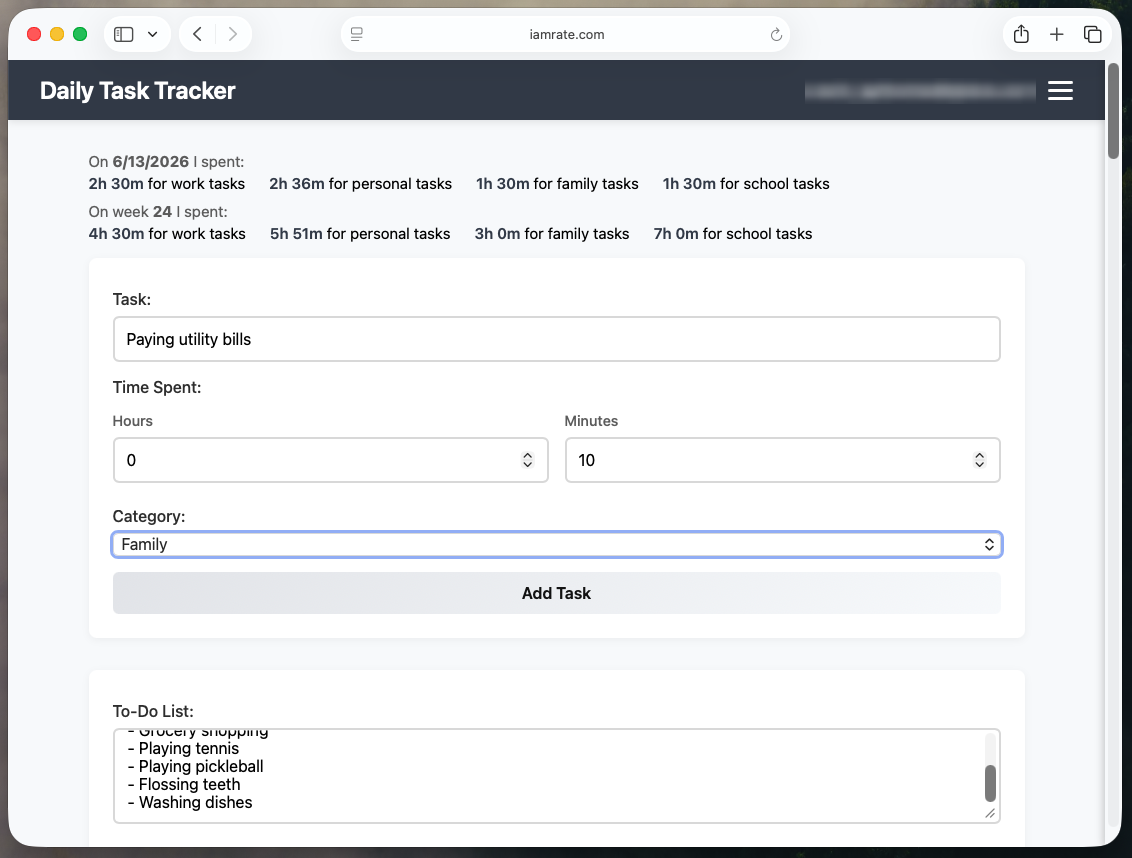Select the 'Playing pickleball' to-do item
Image resolution: width=1132 pixels, height=858 pixels.
pyautogui.click(x=196, y=766)
